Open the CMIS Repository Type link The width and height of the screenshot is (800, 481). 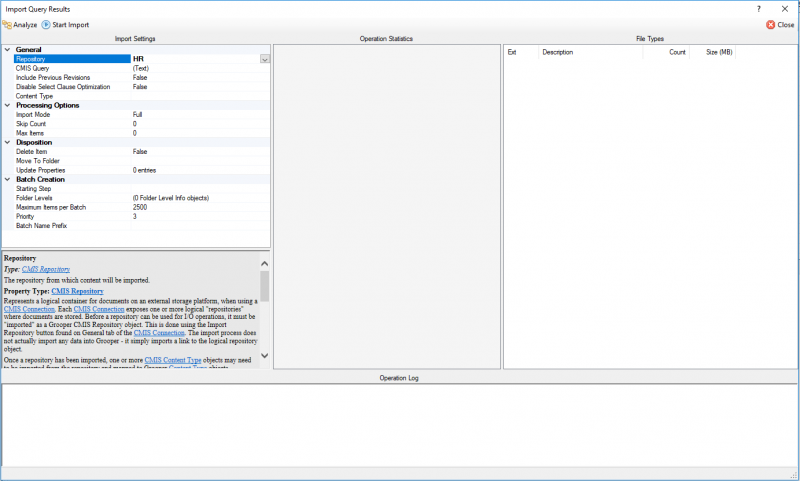coord(46,269)
